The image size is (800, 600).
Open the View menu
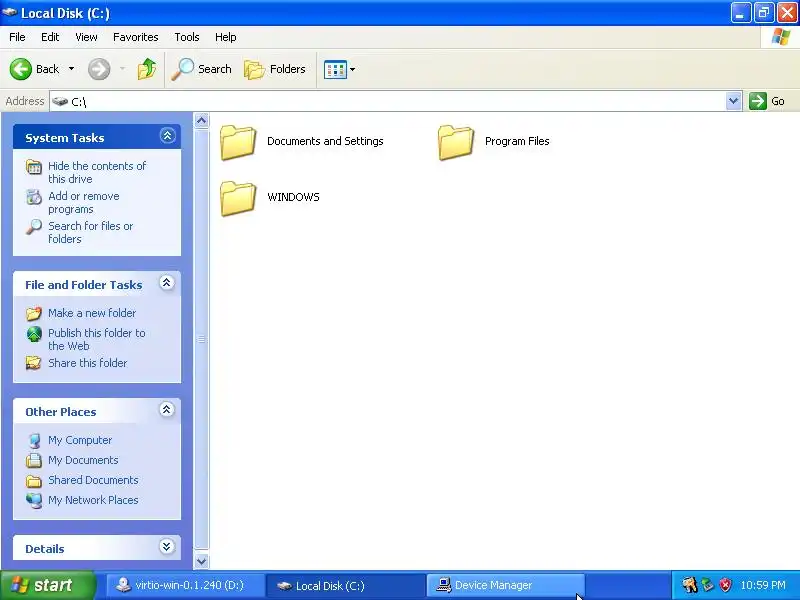point(86,37)
